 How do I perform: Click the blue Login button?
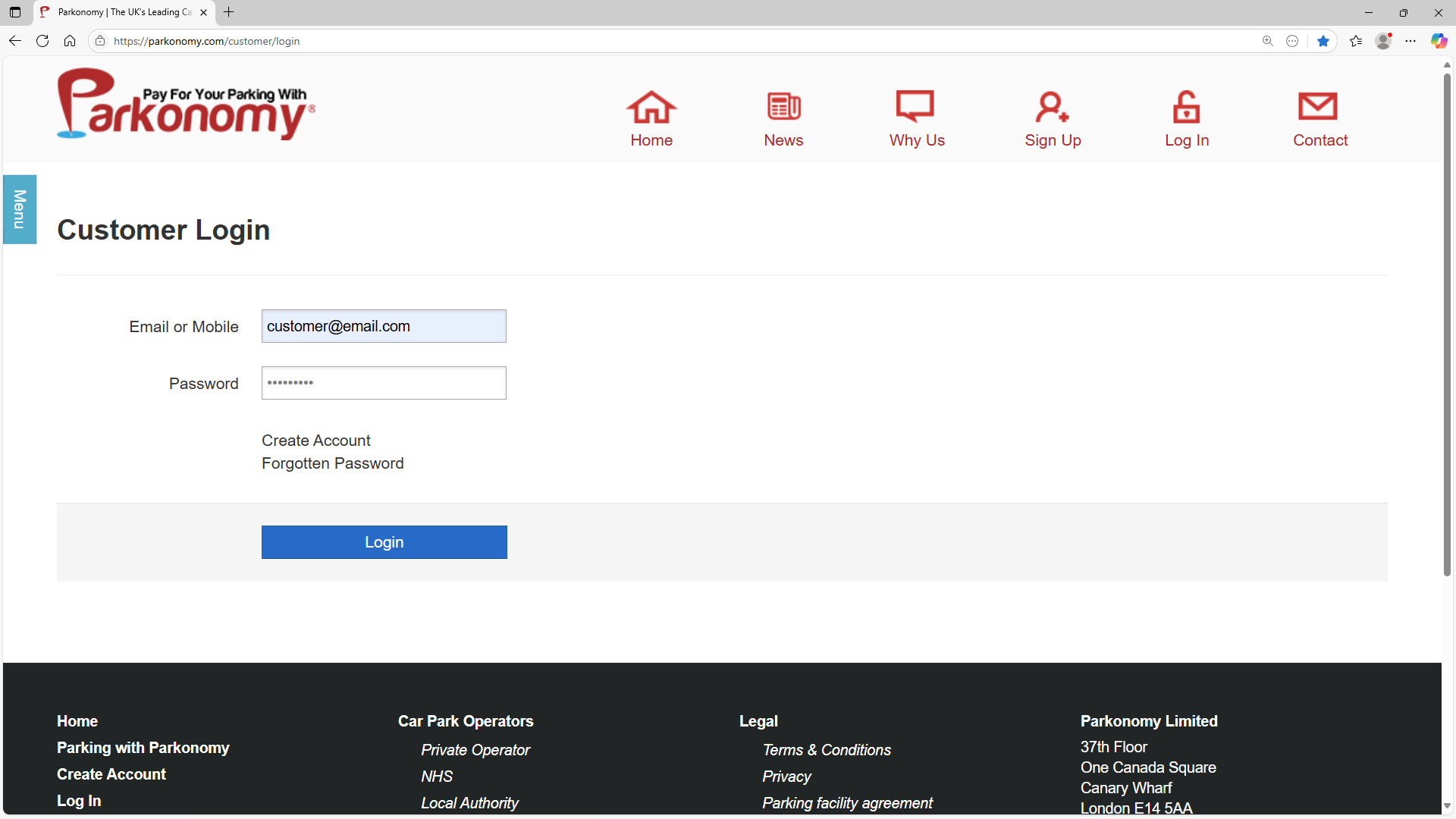coord(384,542)
